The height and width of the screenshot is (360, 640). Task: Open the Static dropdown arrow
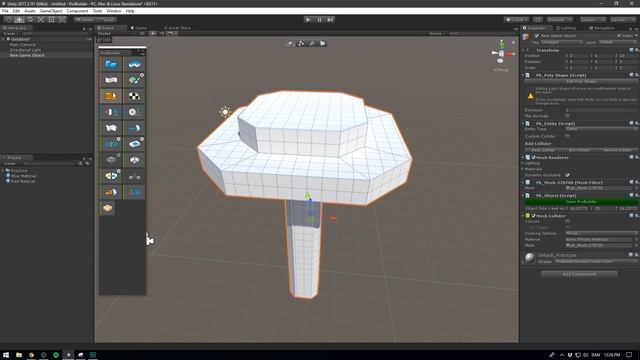point(636,36)
